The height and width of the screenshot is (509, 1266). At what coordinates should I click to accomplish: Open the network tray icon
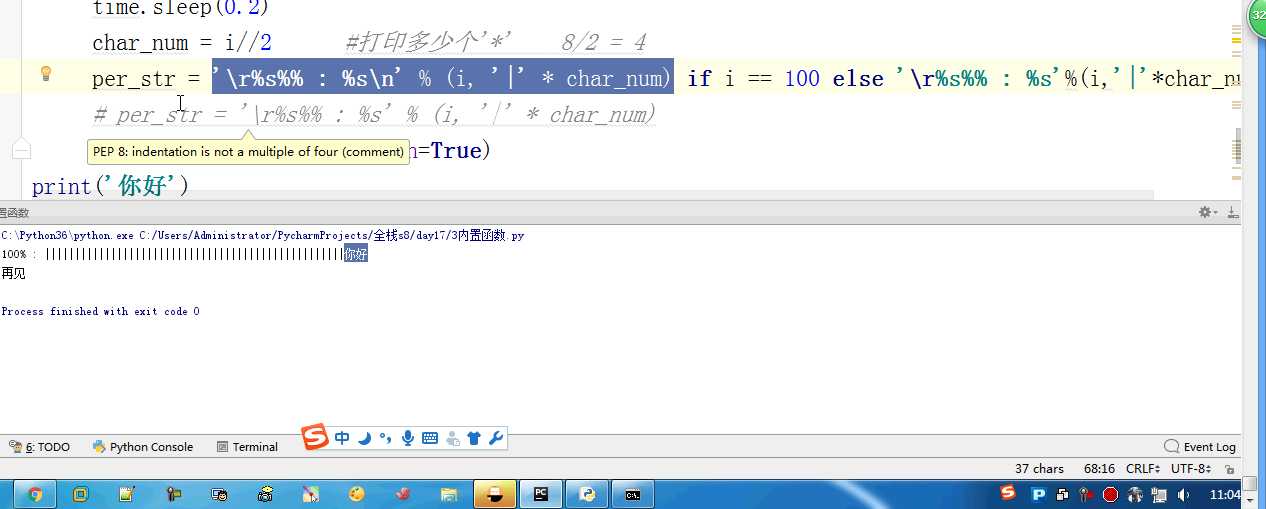(x=1159, y=494)
